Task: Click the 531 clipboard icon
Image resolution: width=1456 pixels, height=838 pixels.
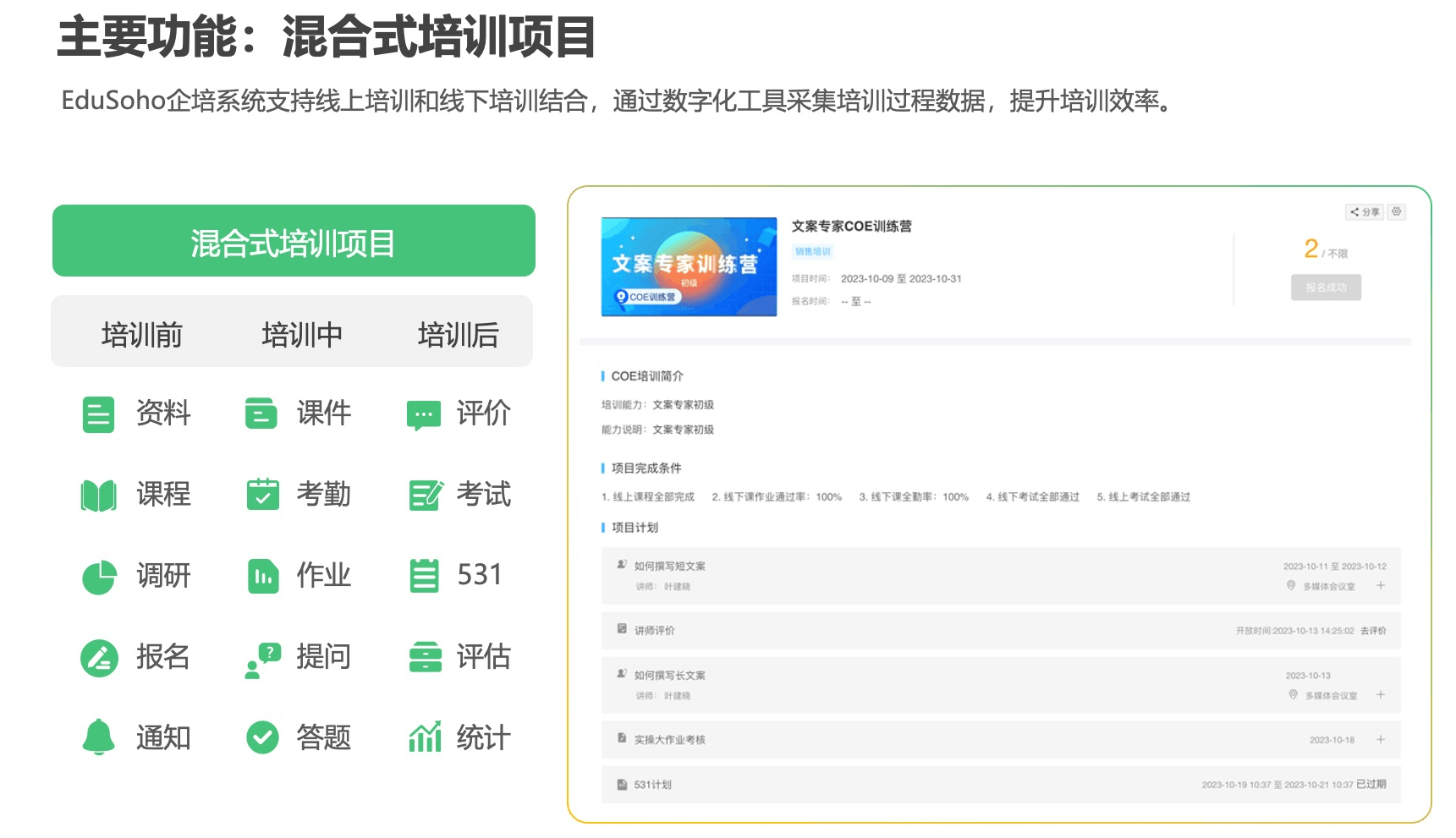Action: click(x=424, y=575)
